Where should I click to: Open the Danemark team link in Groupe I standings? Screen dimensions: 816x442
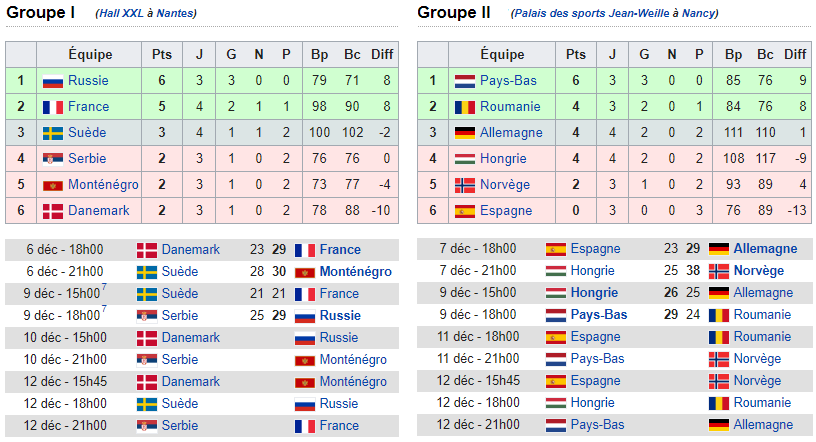(98, 211)
